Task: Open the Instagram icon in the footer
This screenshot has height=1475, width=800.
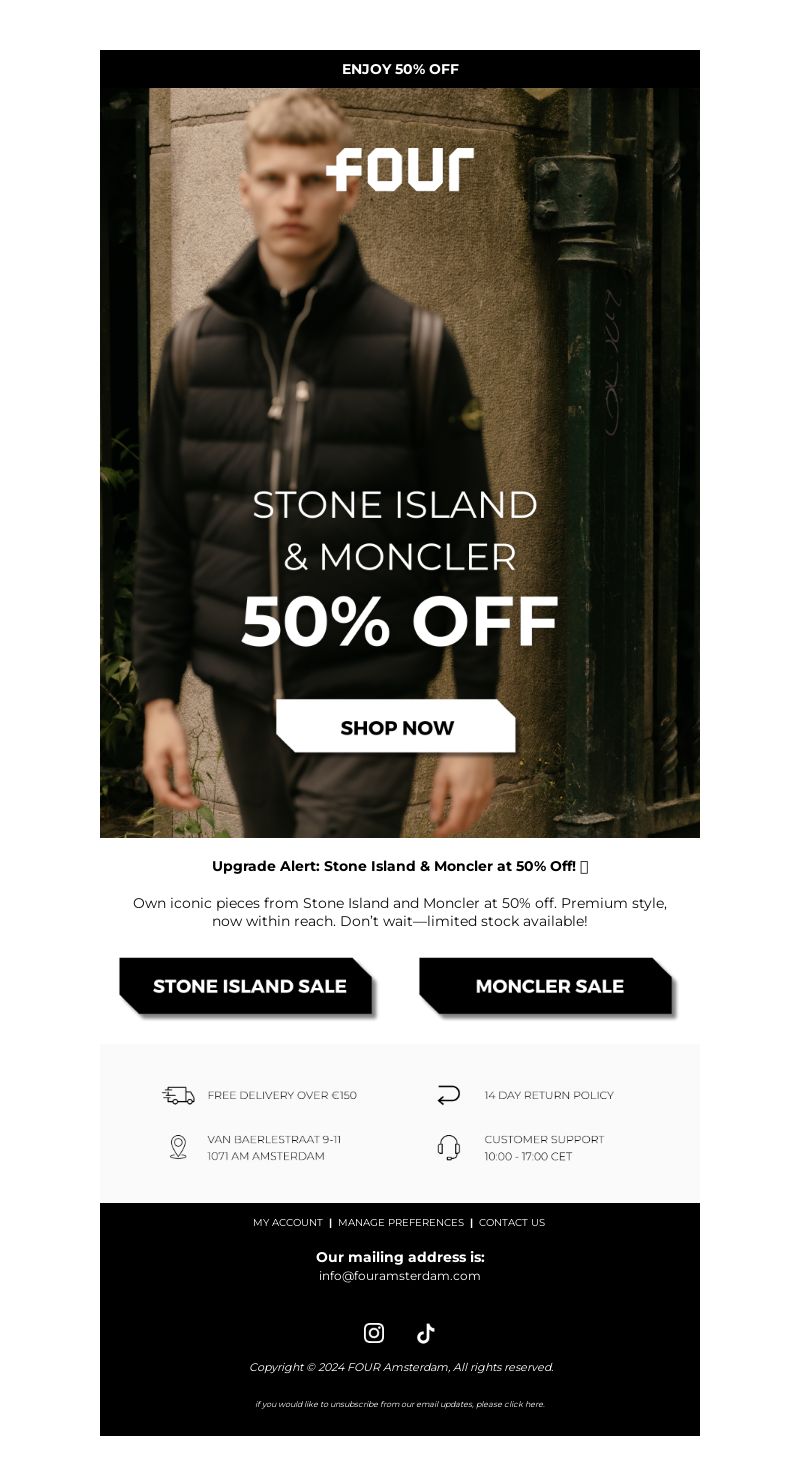Action: pos(374,1332)
